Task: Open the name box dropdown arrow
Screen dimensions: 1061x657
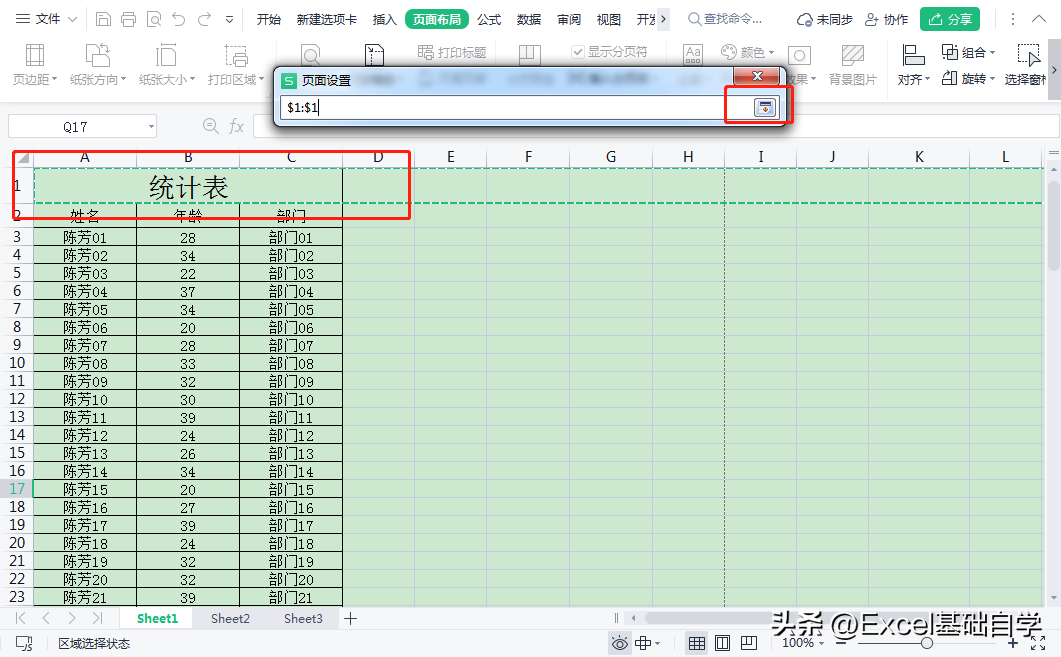Action: point(151,126)
